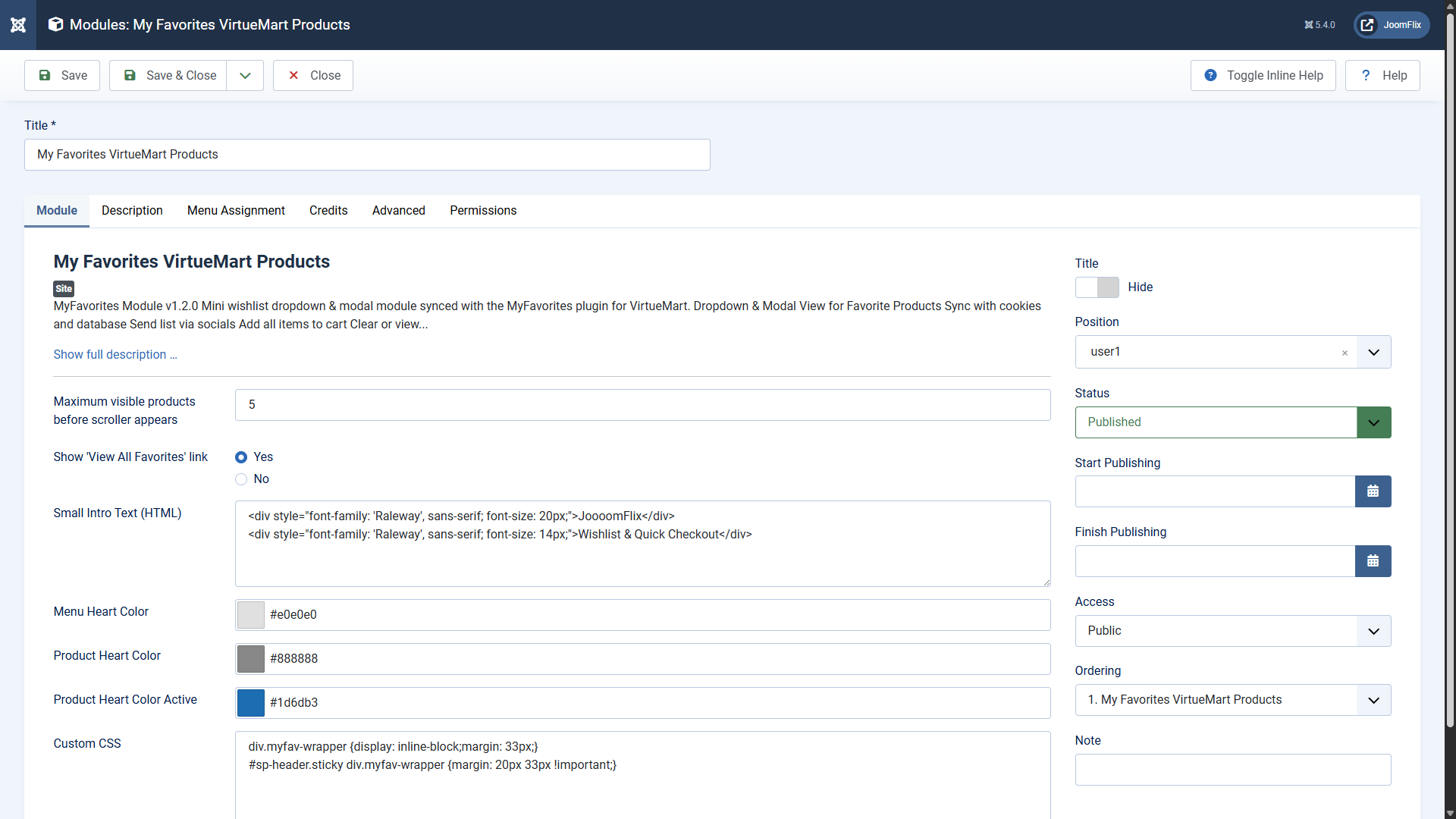The width and height of the screenshot is (1456, 819).
Task: Click the Note input field
Action: click(1232, 770)
